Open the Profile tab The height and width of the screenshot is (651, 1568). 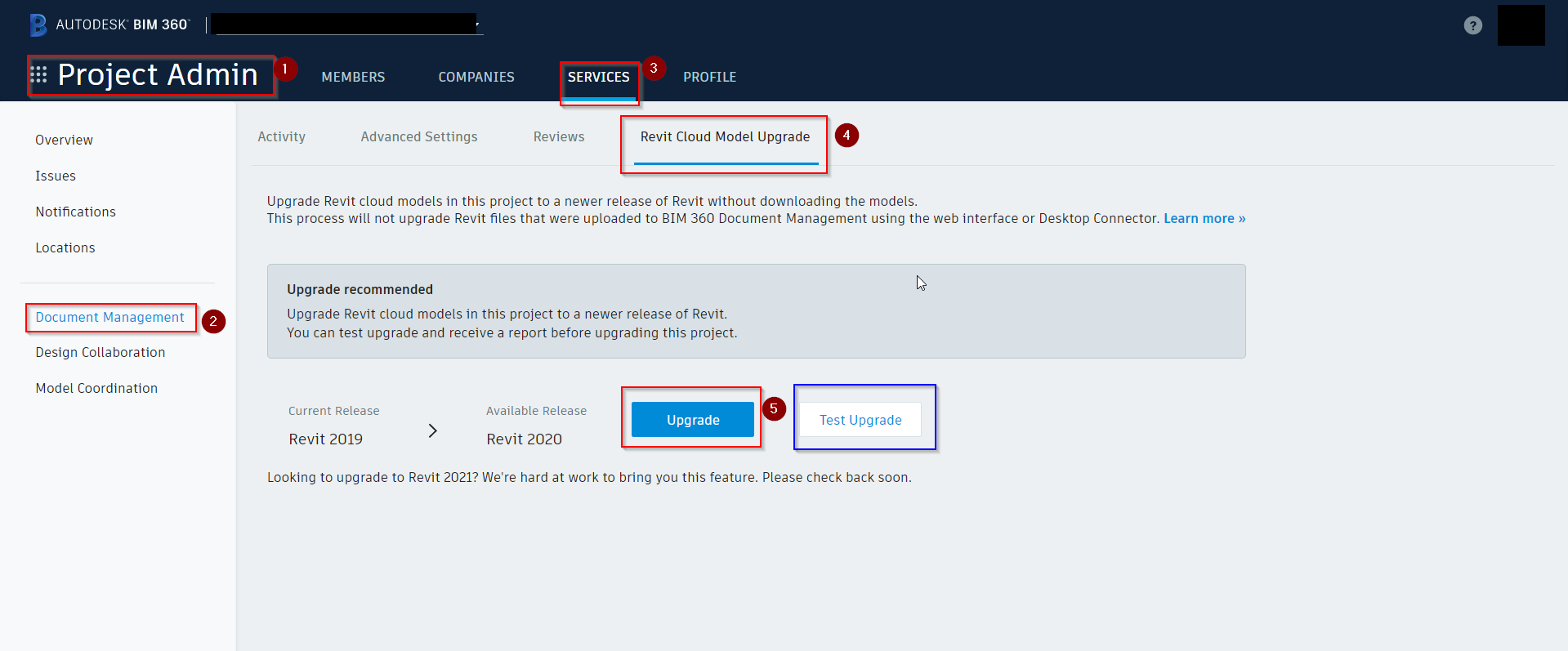(x=709, y=77)
